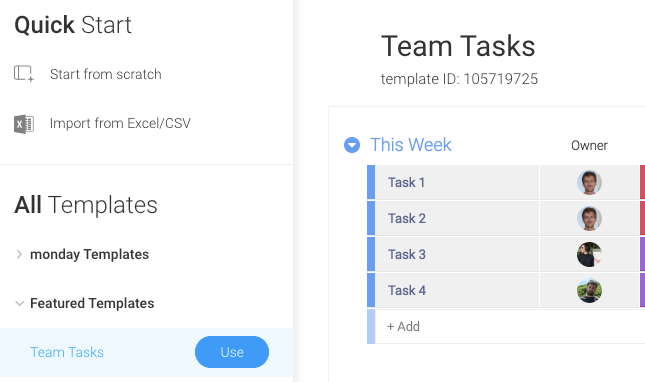The height and width of the screenshot is (382, 645).
Task: Expand monday Templates chevron
Action: [x=19, y=255]
